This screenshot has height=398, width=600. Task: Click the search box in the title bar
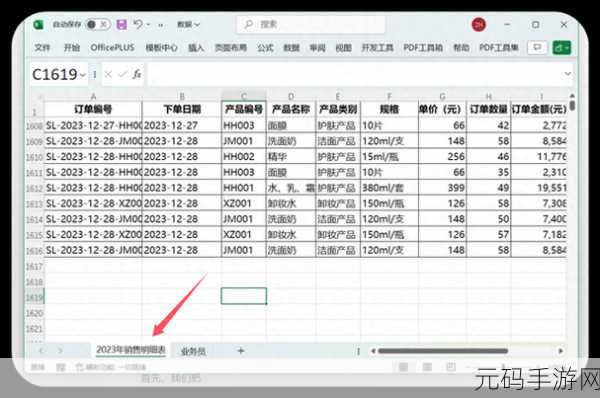(x=311, y=24)
